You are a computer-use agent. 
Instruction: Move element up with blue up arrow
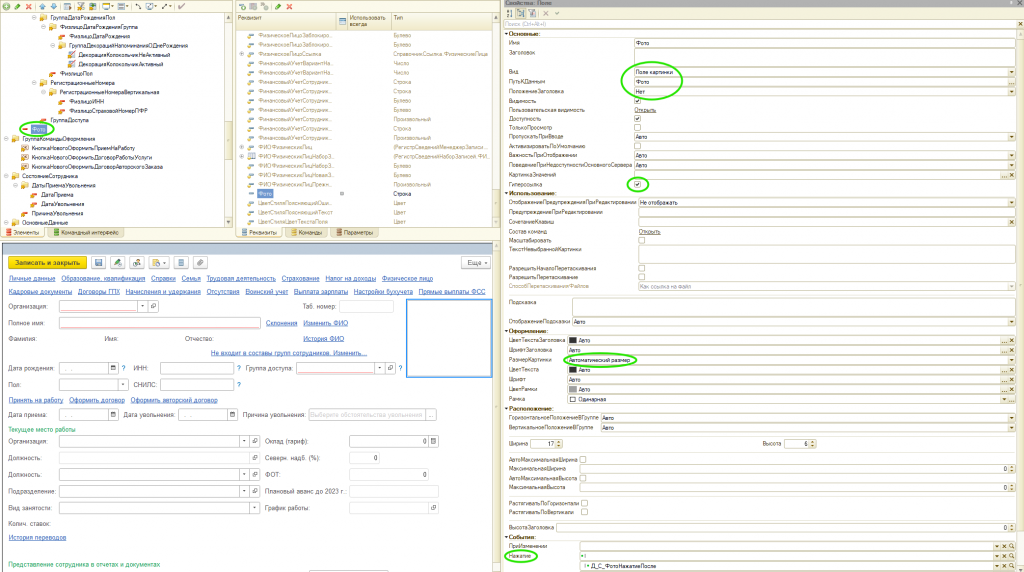pos(42,6)
